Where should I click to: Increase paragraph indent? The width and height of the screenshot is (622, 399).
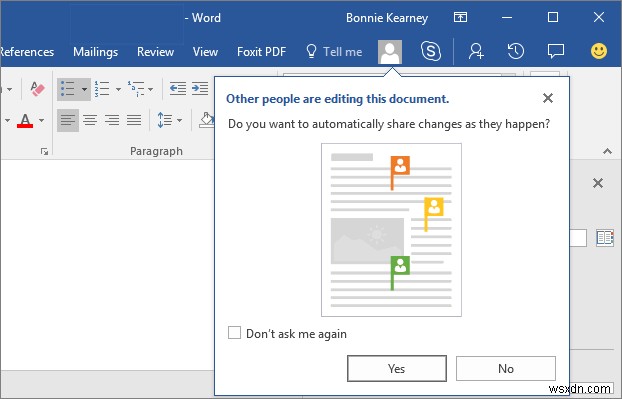(200, 88)
